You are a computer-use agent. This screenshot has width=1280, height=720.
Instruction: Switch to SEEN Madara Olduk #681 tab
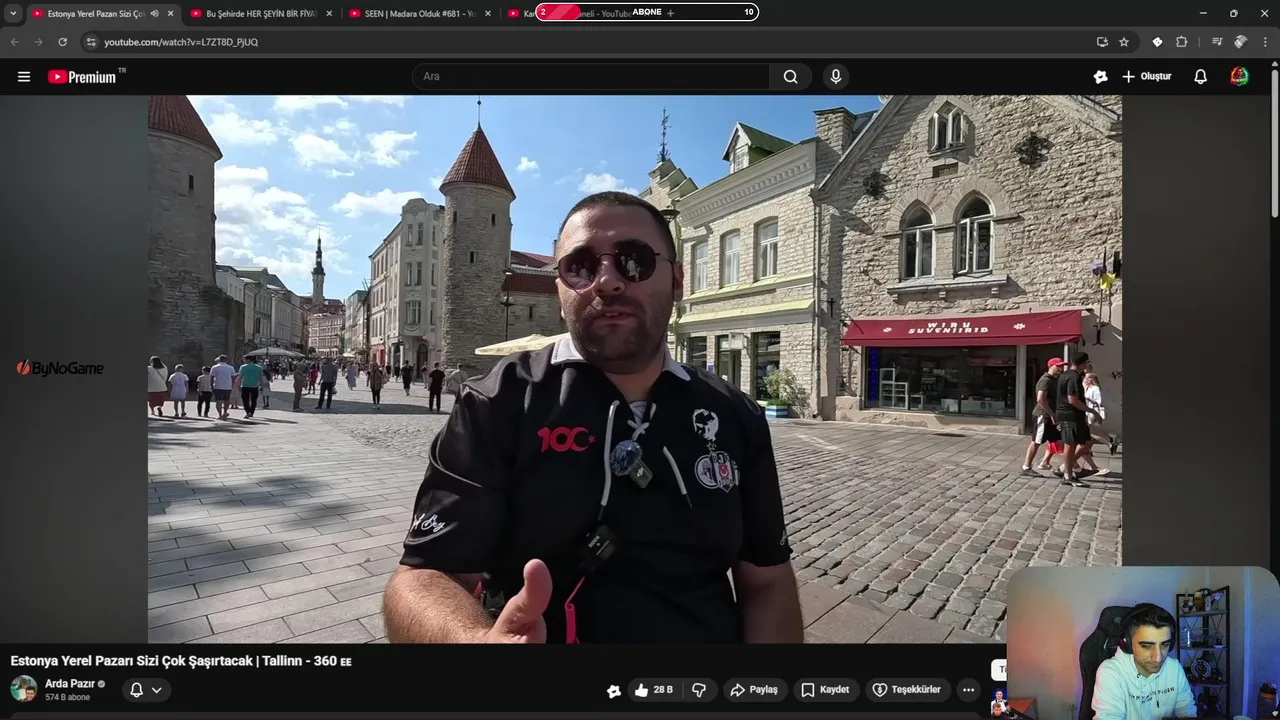click(x=418, y=13)
